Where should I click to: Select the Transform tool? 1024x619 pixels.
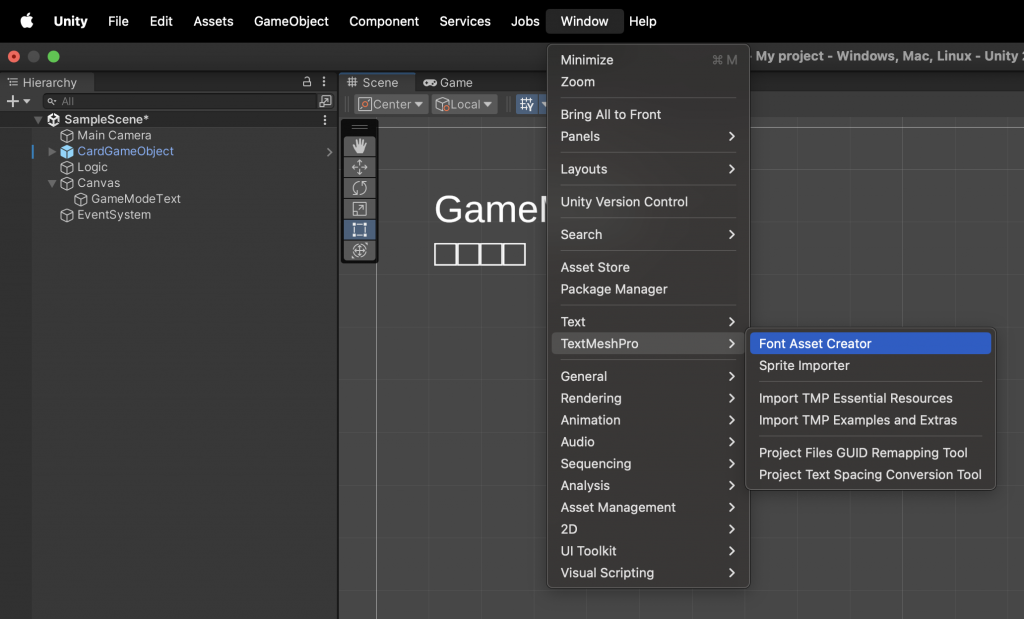pos(359,251)
